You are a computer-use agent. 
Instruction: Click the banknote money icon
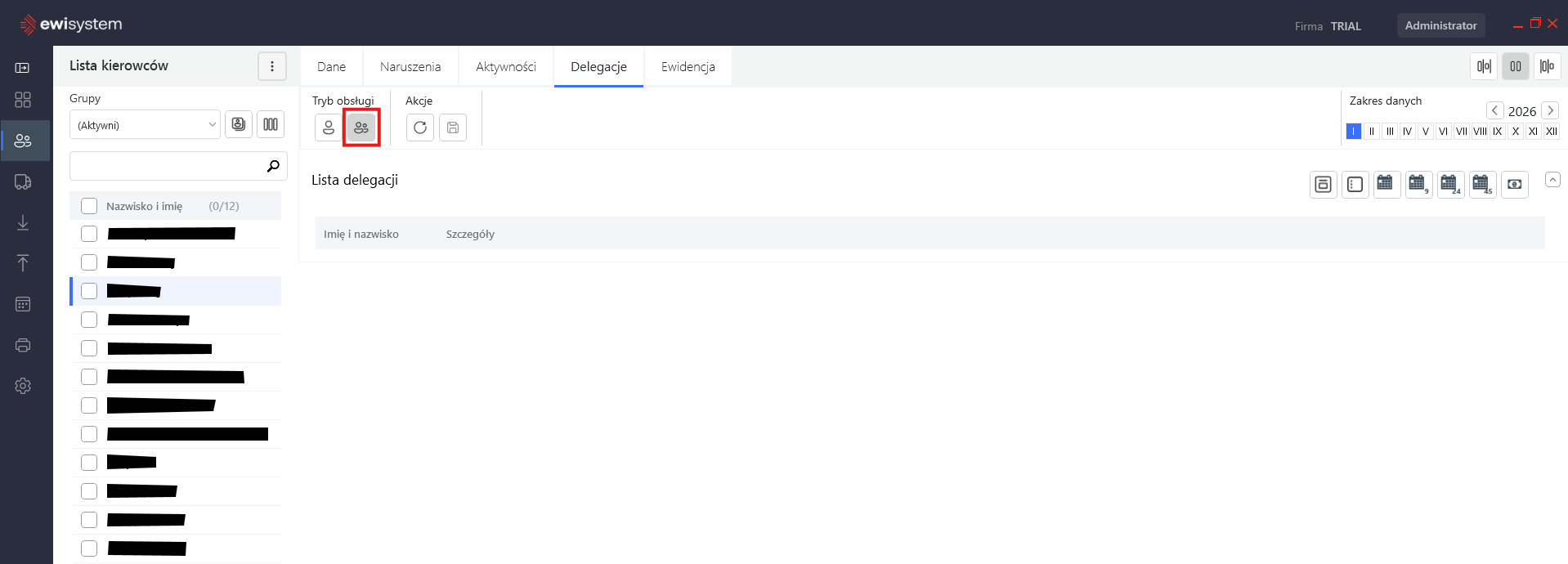click(x=1515, y=184)
